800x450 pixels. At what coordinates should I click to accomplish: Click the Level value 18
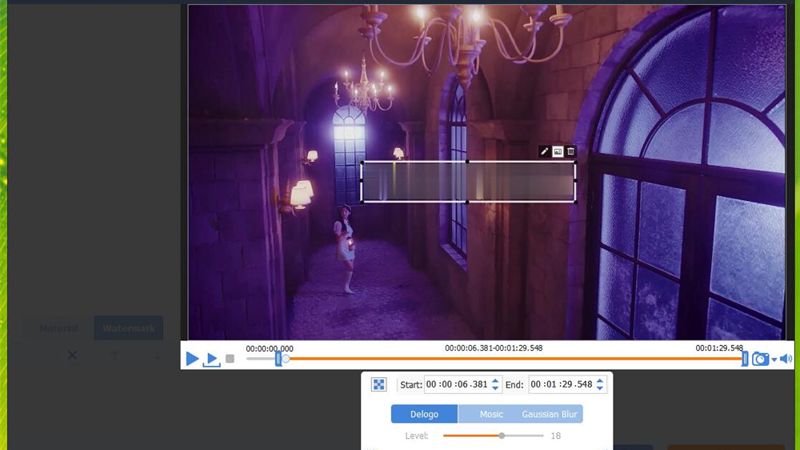pyautogui.click(x=556, y=436)
